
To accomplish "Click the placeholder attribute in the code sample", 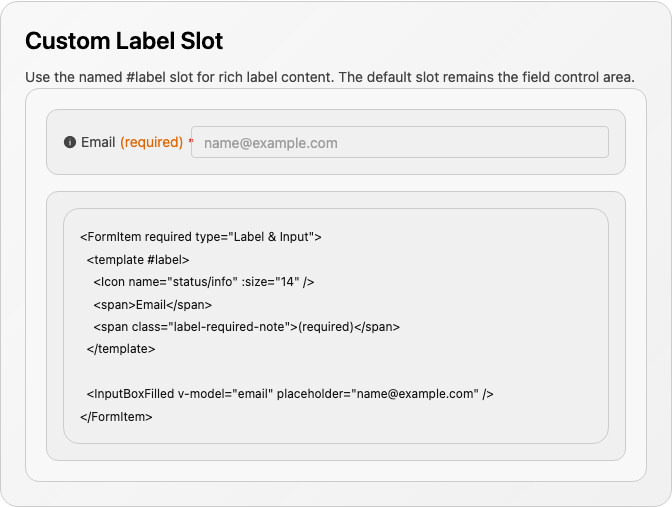I will point(378,394).
